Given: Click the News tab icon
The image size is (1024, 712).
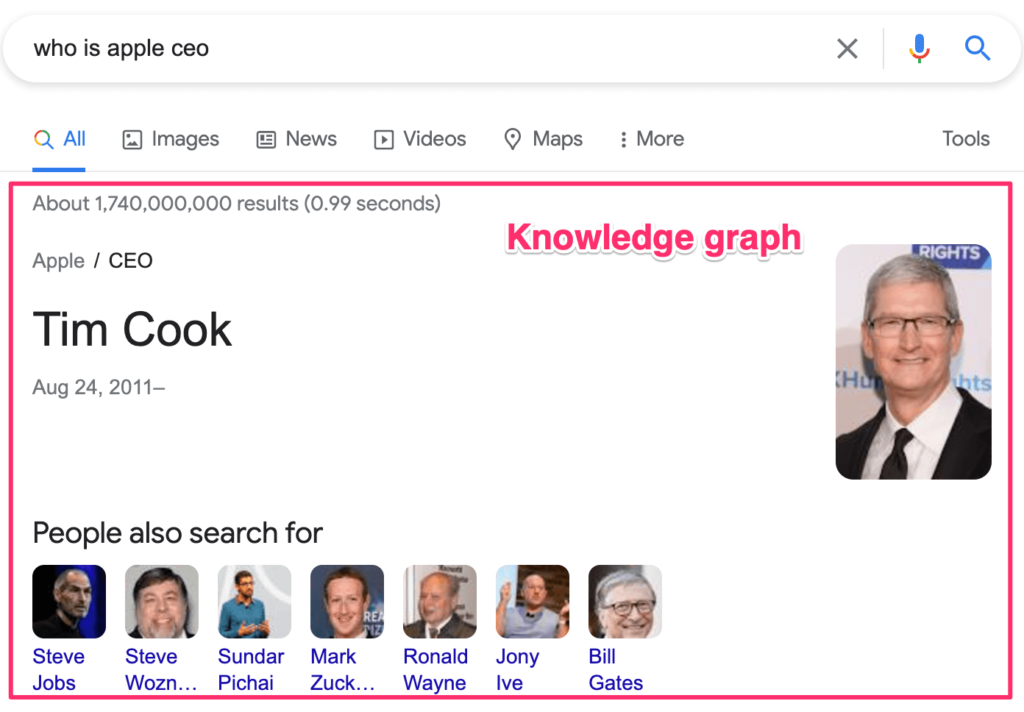Looking at the screenshot, I should coord(265,139).
